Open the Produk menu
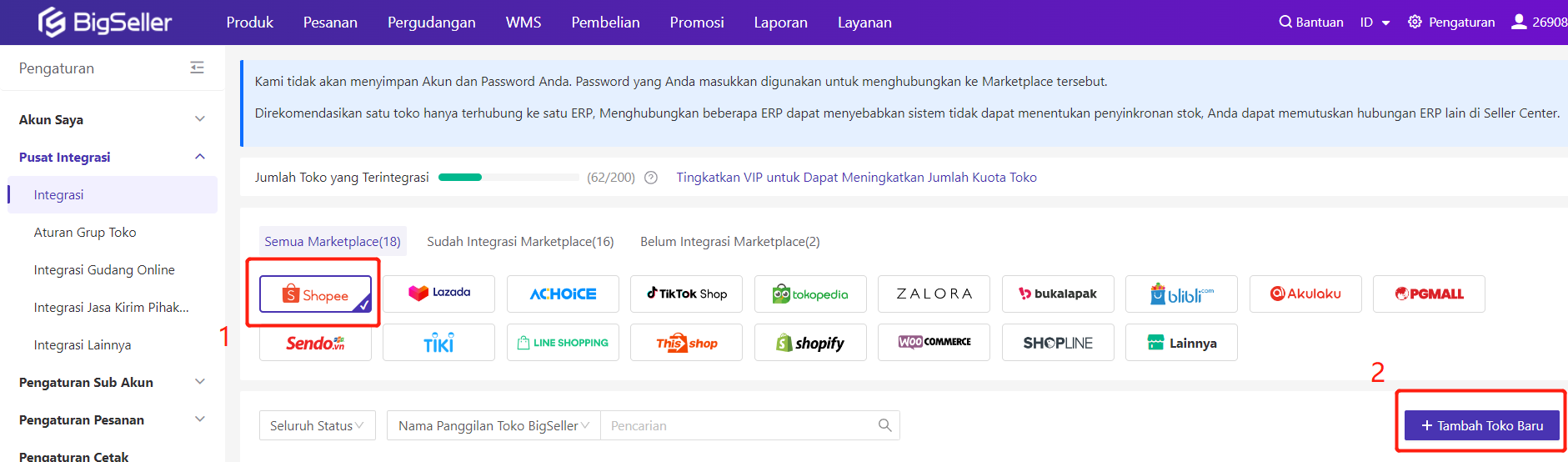1568x462 pixels. 249,23
